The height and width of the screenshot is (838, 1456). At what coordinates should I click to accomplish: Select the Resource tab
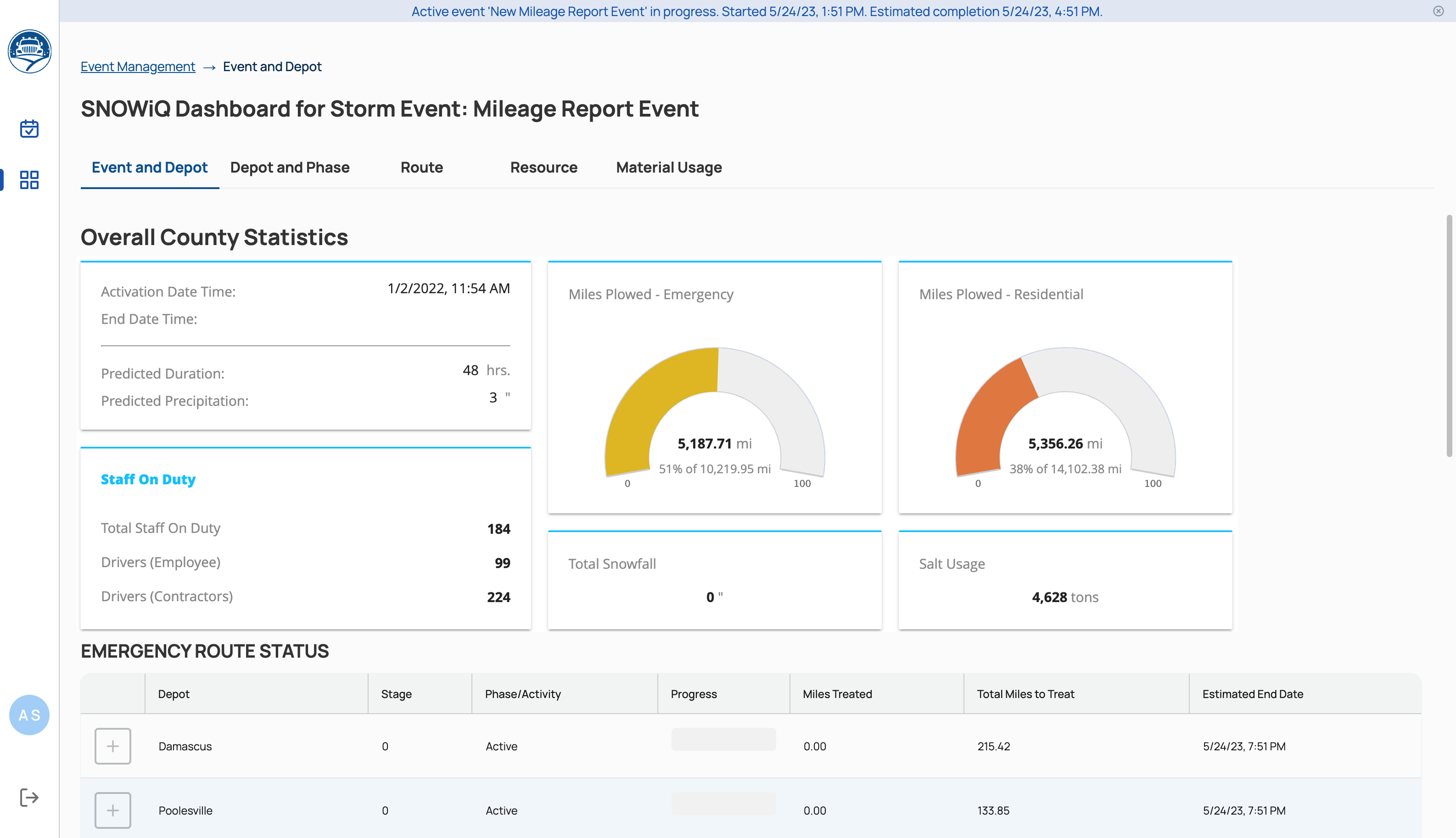(544, 168)
